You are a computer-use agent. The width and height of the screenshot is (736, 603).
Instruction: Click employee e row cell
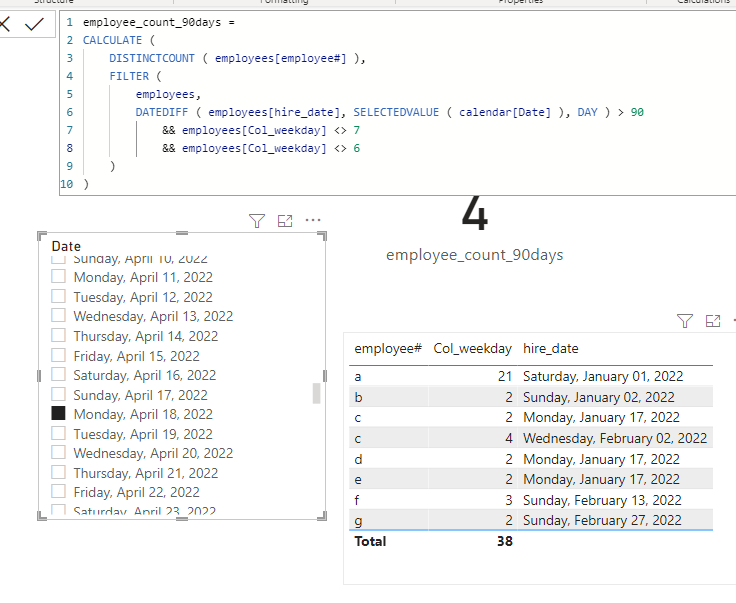pyautogui.click(x=358, y=480)
